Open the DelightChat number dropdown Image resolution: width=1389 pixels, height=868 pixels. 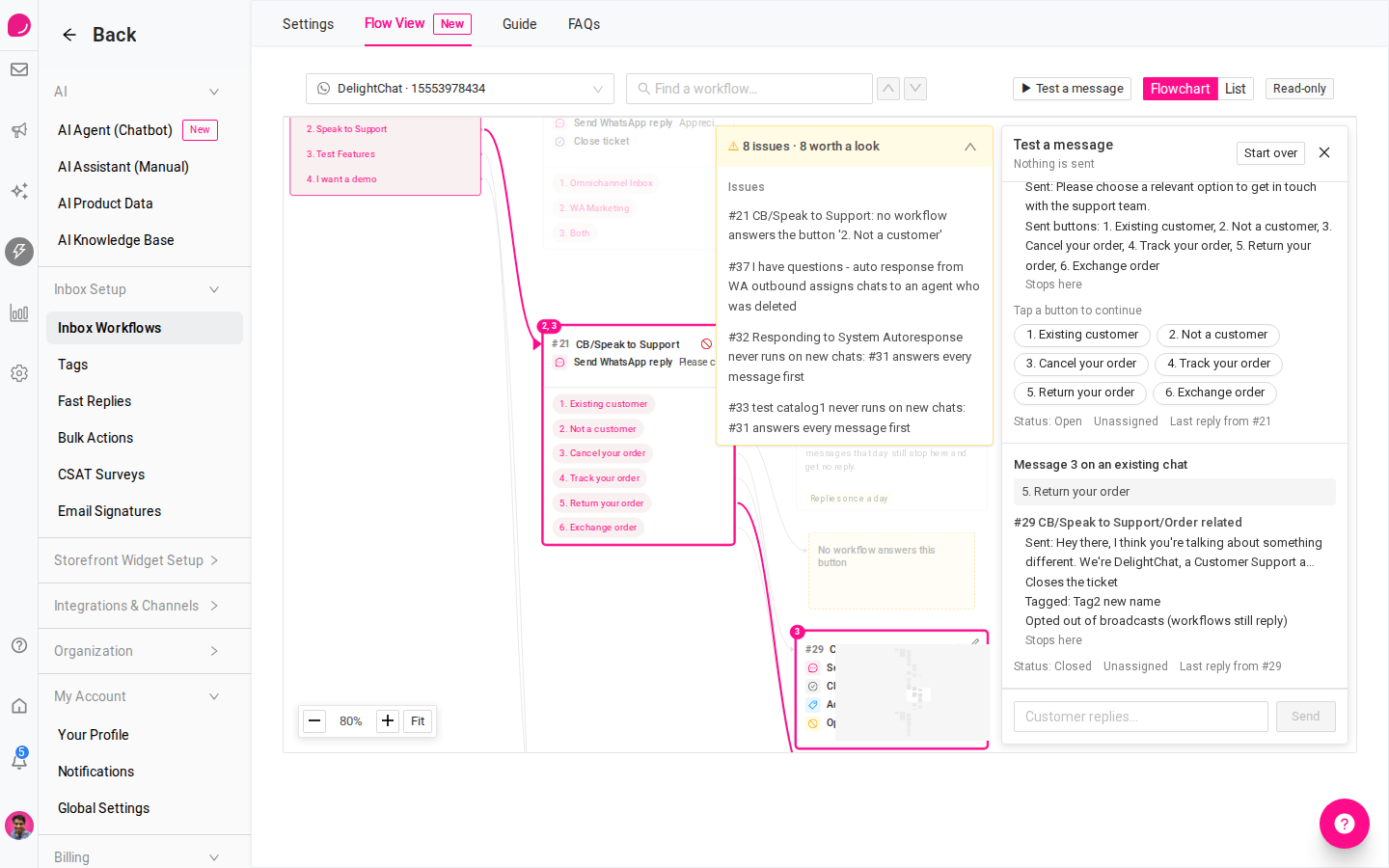click(x=460, y=89)
